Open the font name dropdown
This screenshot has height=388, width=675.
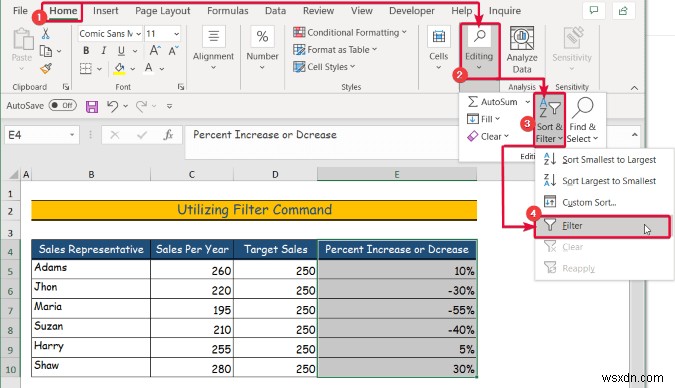(x=139, y=34)
